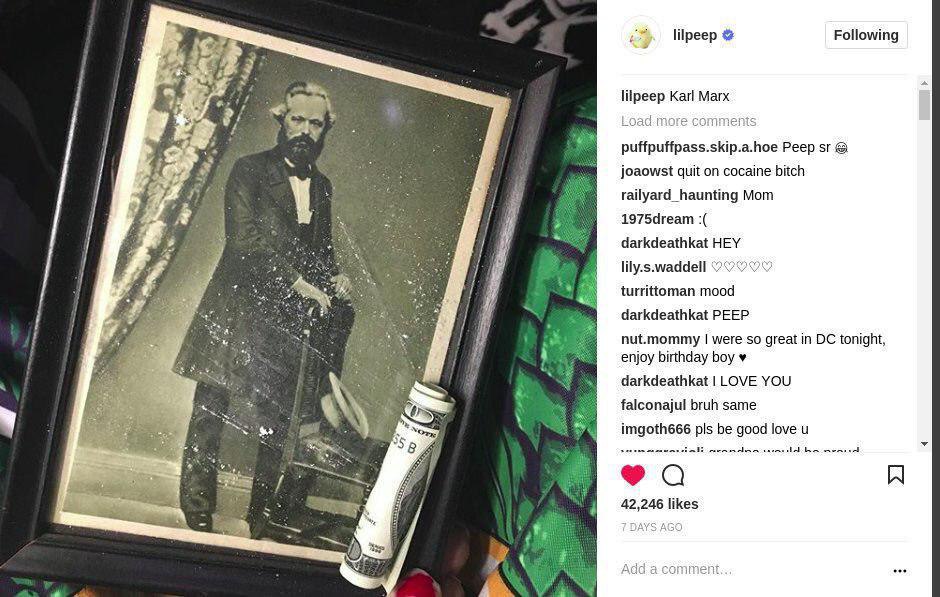Open lilpeep username in header
940x597 pixels.
tap(695, 35)
